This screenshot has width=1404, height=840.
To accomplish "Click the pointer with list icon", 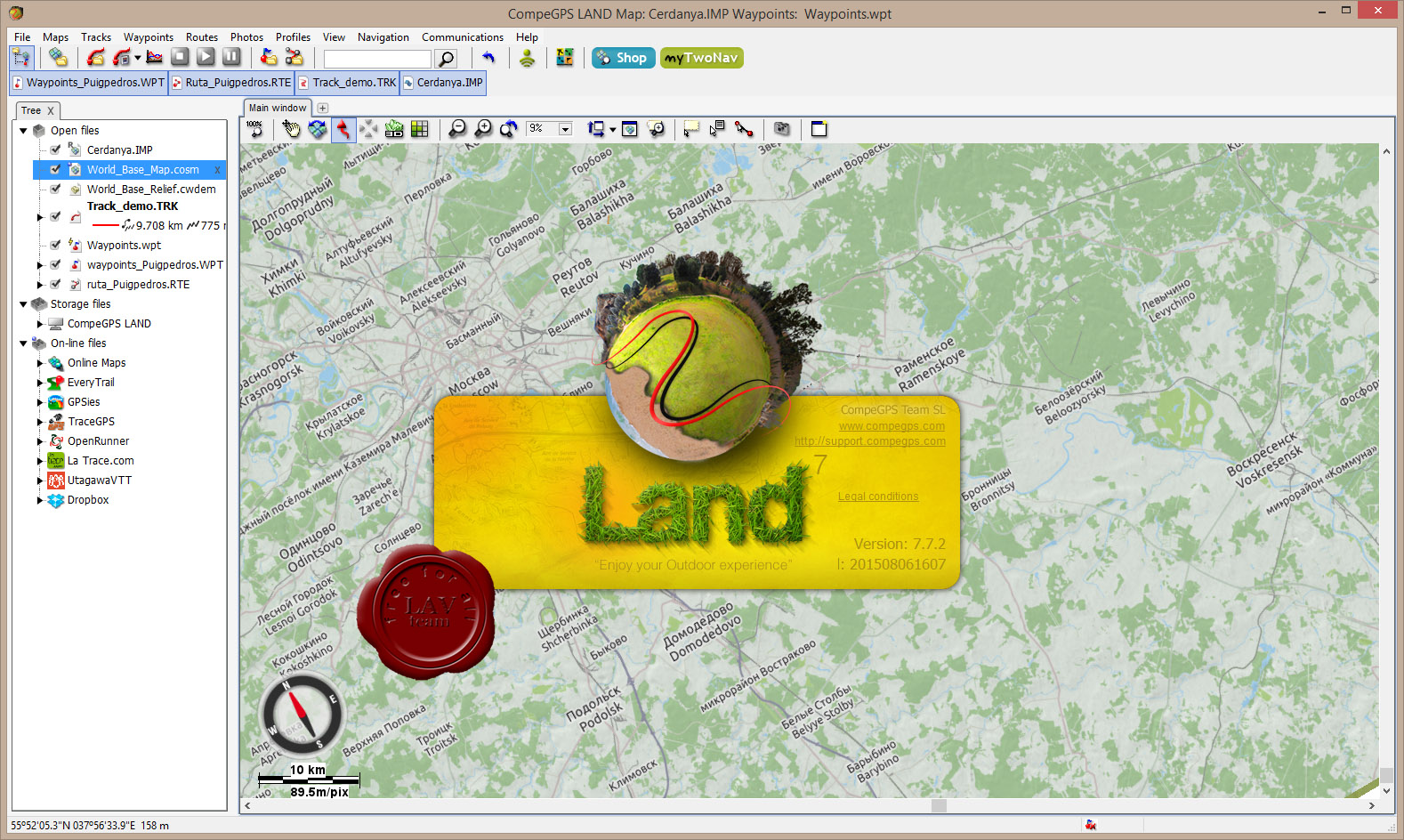I will click(x=717, y=129).
